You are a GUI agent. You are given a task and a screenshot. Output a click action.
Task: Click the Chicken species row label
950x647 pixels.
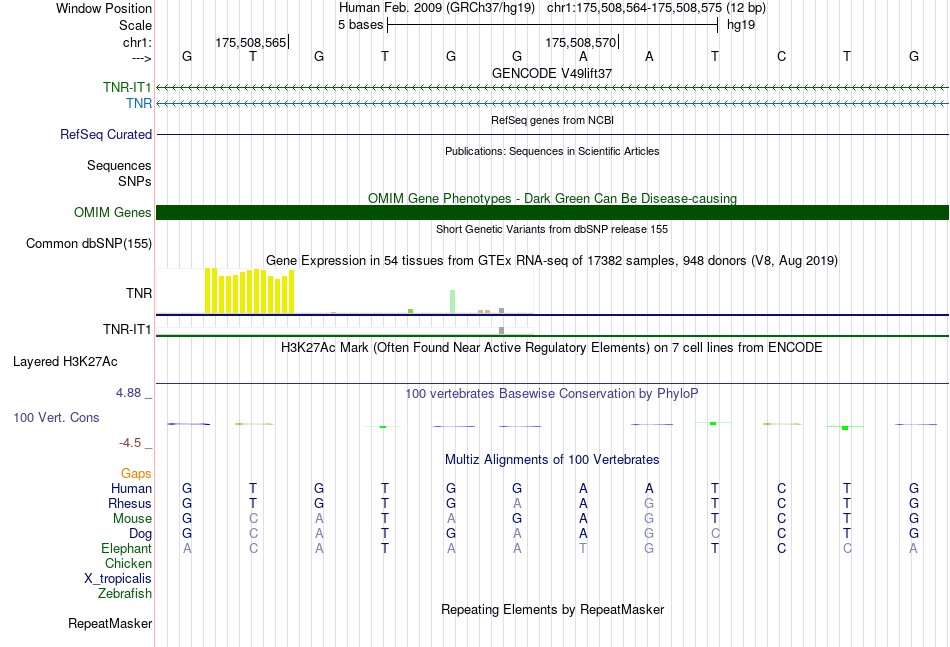(128, 563)
